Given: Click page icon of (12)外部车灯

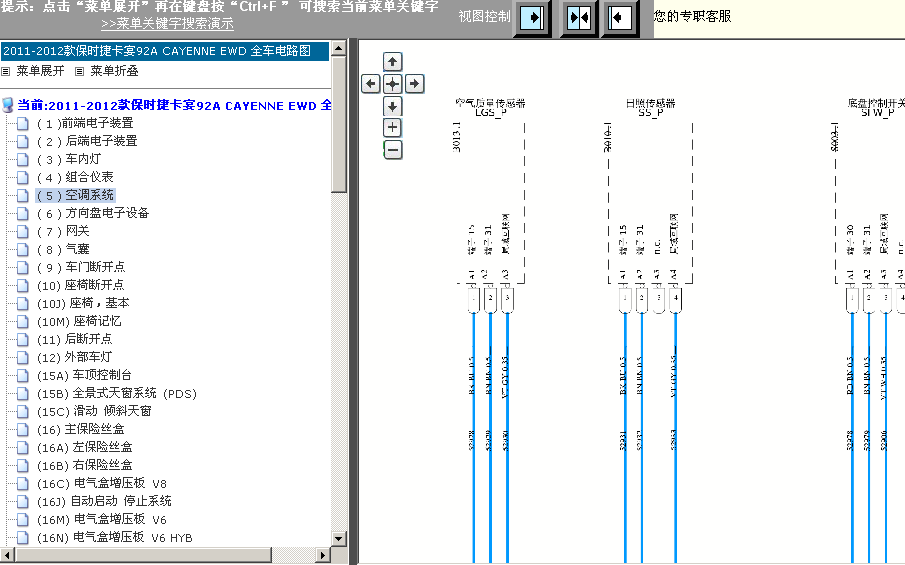Looking at the screenshot, I should 23,357.
